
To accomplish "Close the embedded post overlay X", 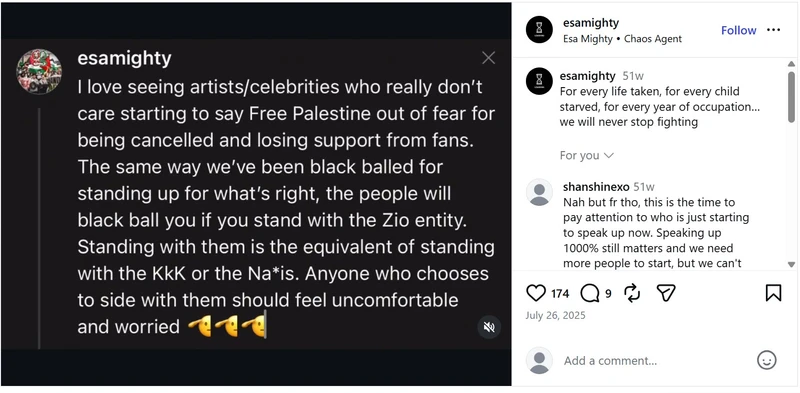I will click(488, 58).
